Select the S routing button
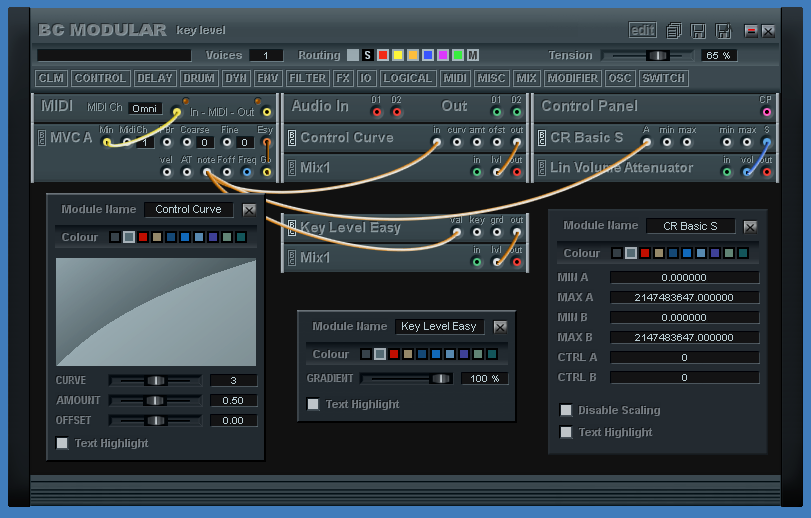 [368, 55]
